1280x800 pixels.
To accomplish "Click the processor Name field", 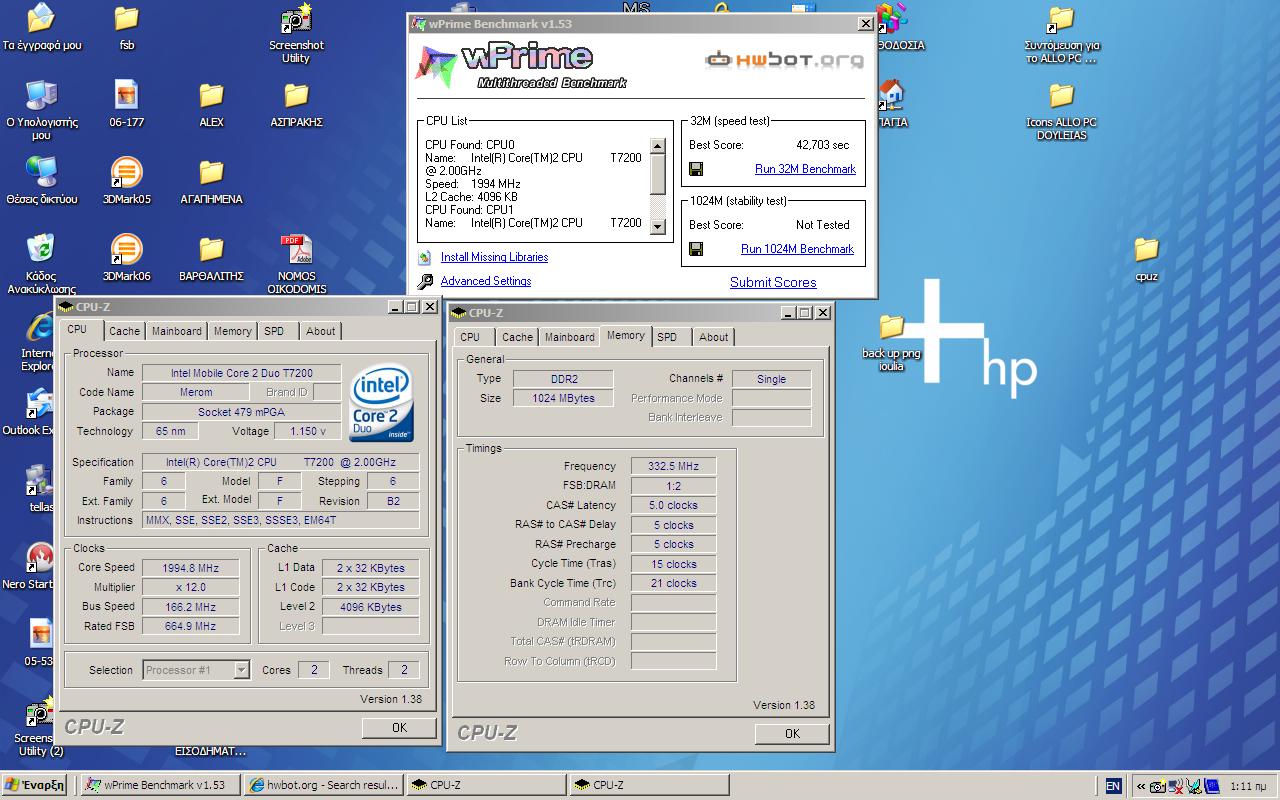I will point(242,373).
